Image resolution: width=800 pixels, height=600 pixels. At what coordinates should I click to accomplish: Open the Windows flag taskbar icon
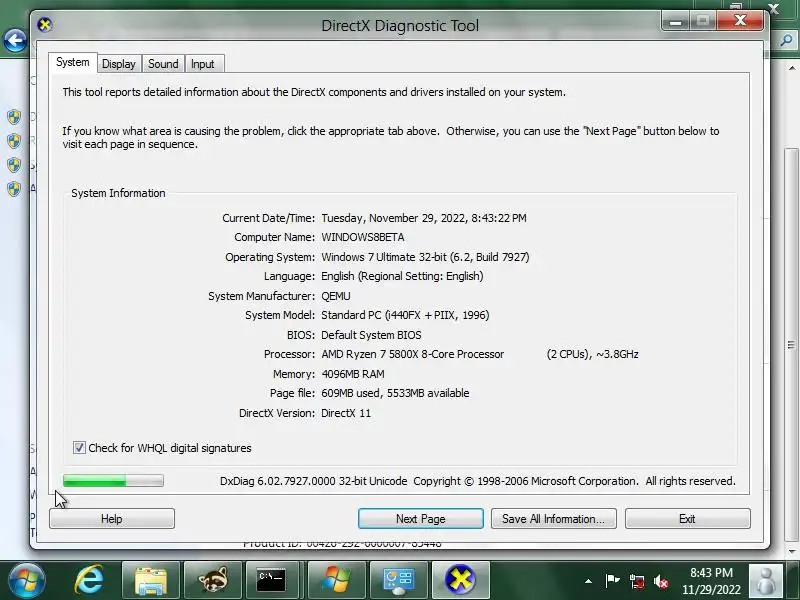(336, 581)
